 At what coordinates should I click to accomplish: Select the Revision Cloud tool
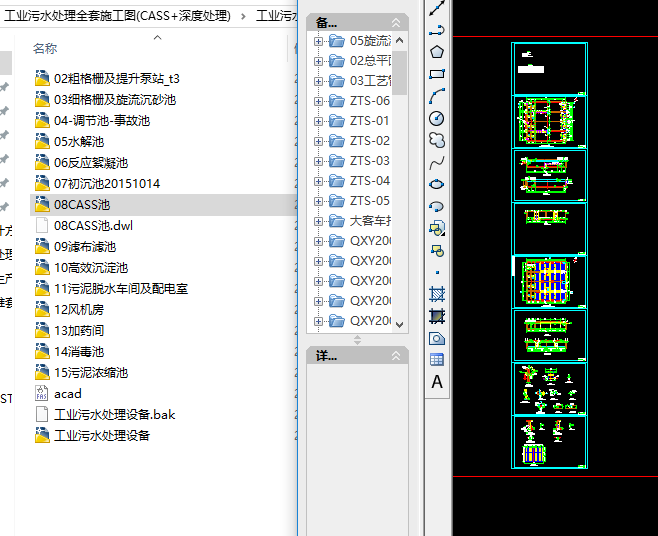(x=437, y=140)
